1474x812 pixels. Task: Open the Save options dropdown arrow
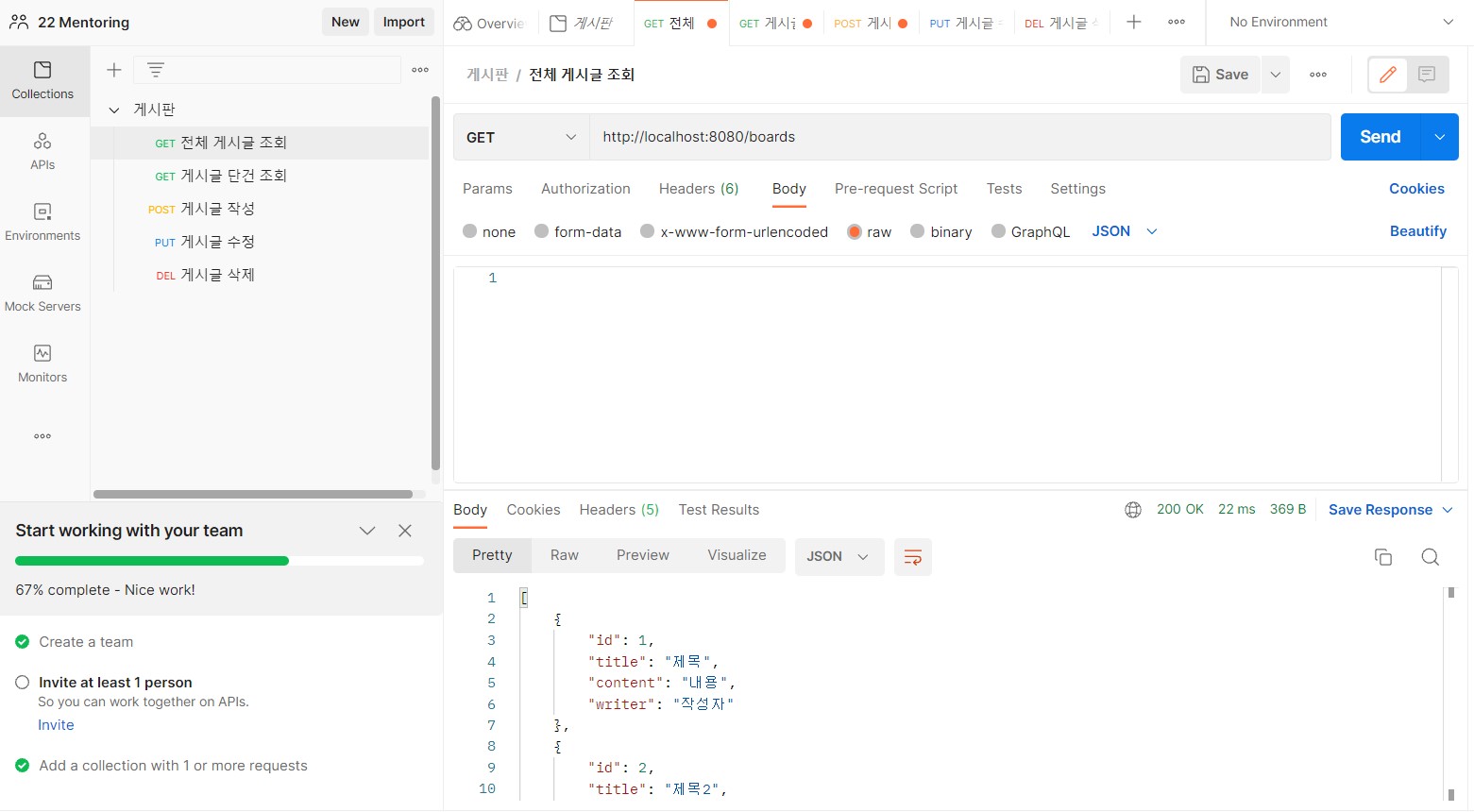(x=1275, y=75)
